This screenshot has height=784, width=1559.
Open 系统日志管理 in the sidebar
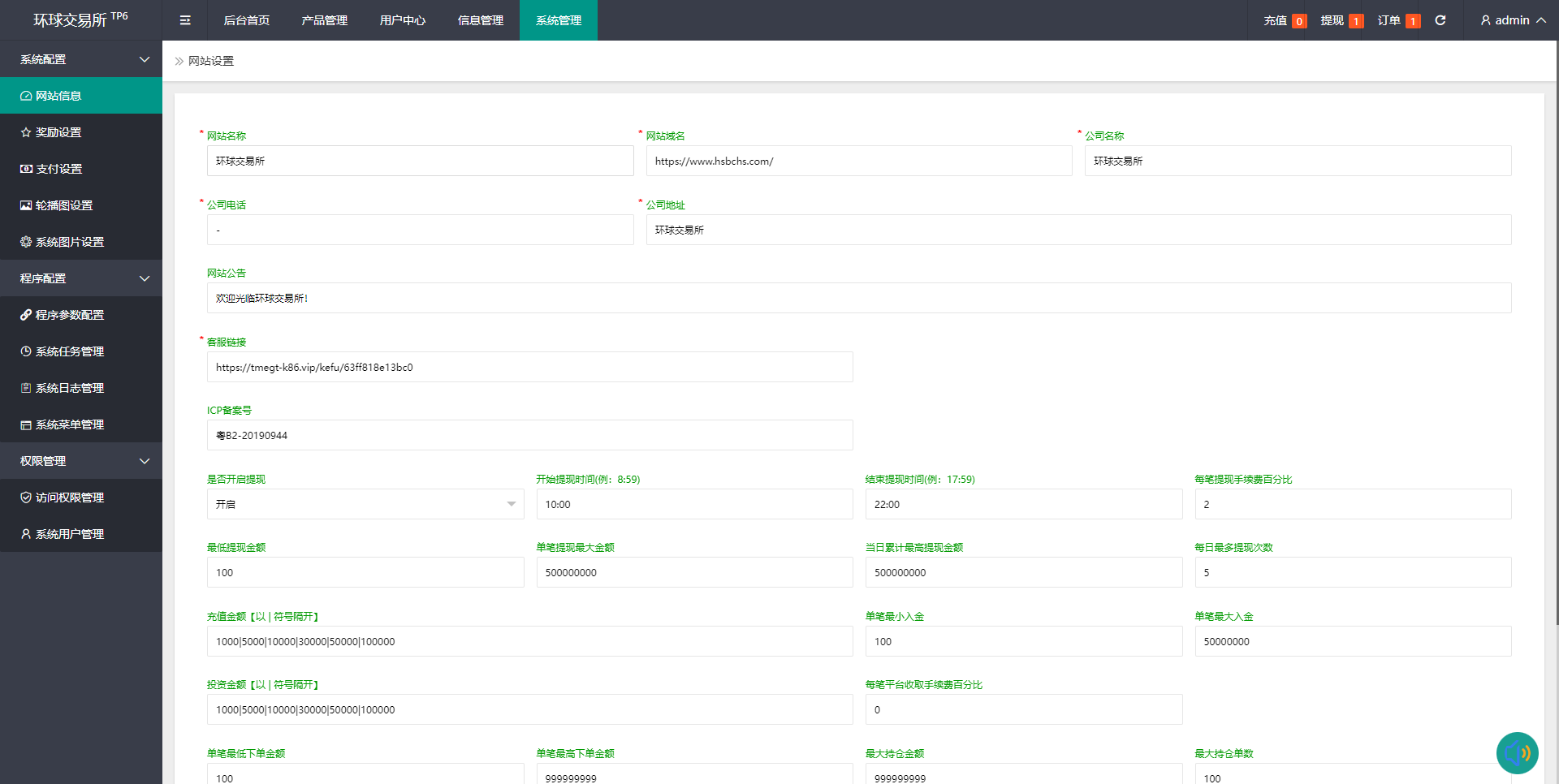(x=69, y=388)
